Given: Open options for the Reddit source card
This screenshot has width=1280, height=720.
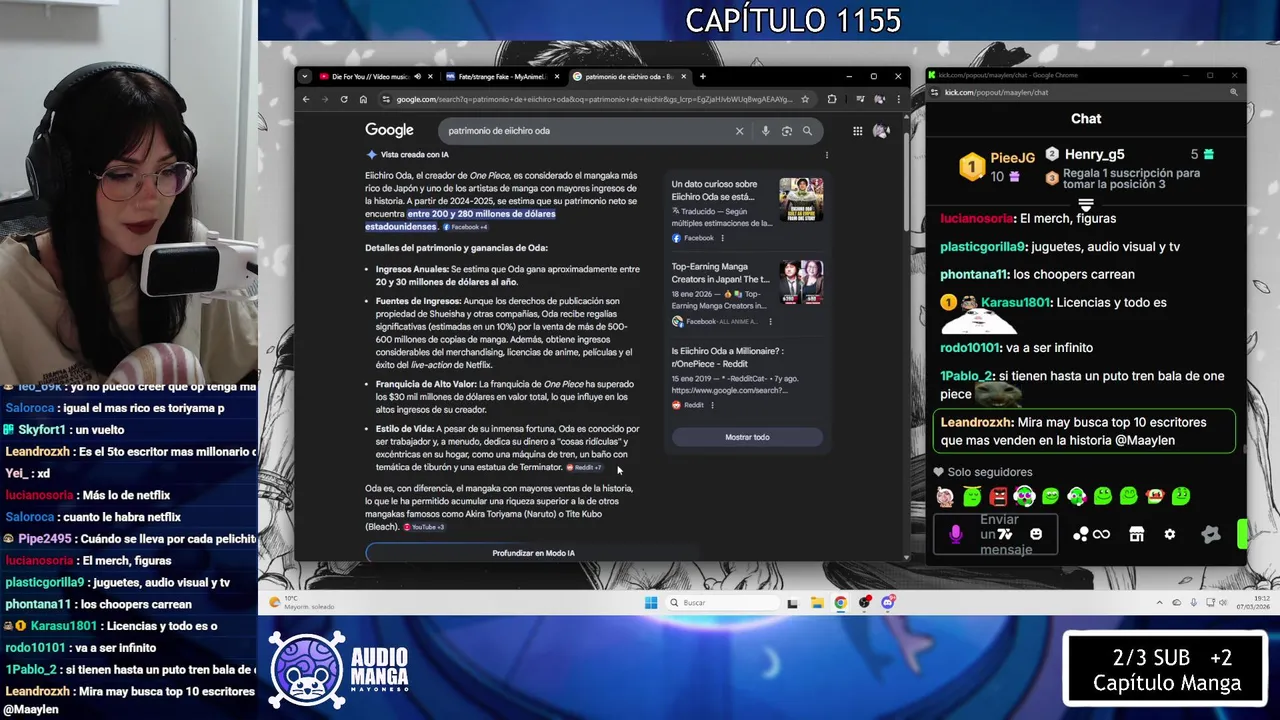Looking at the screenshot, I should pos(713,405).
